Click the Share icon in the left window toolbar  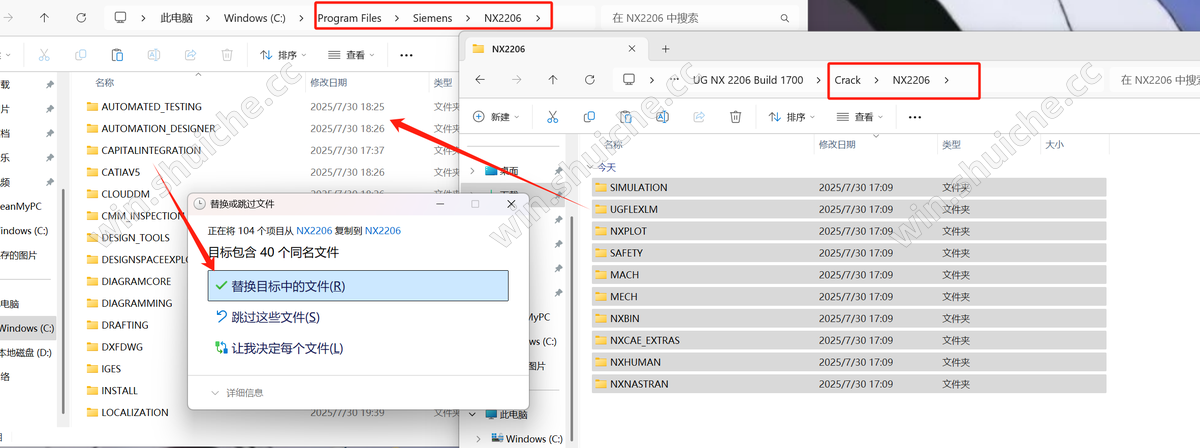(191, 55)
